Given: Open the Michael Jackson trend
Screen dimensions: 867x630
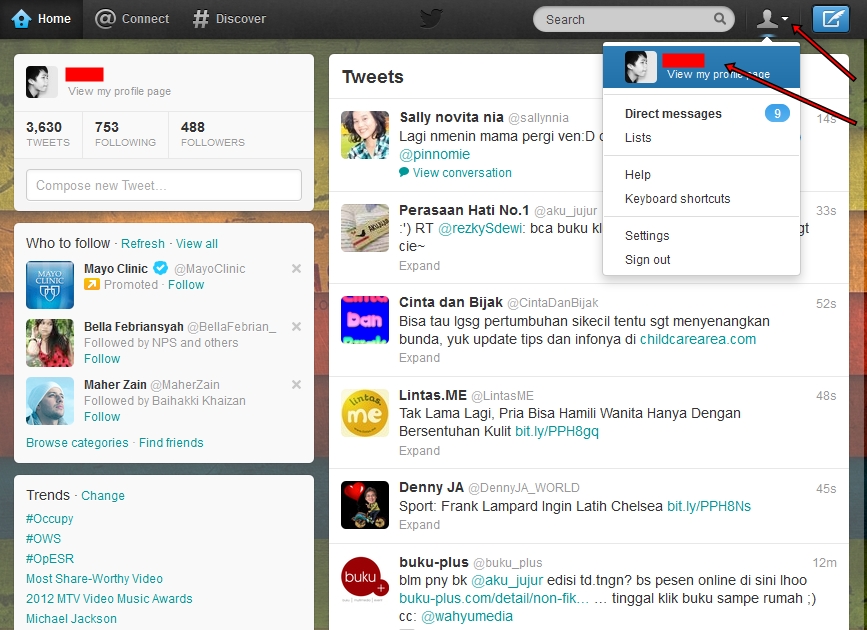Looking at the screenshot, I should pos(71,618).
